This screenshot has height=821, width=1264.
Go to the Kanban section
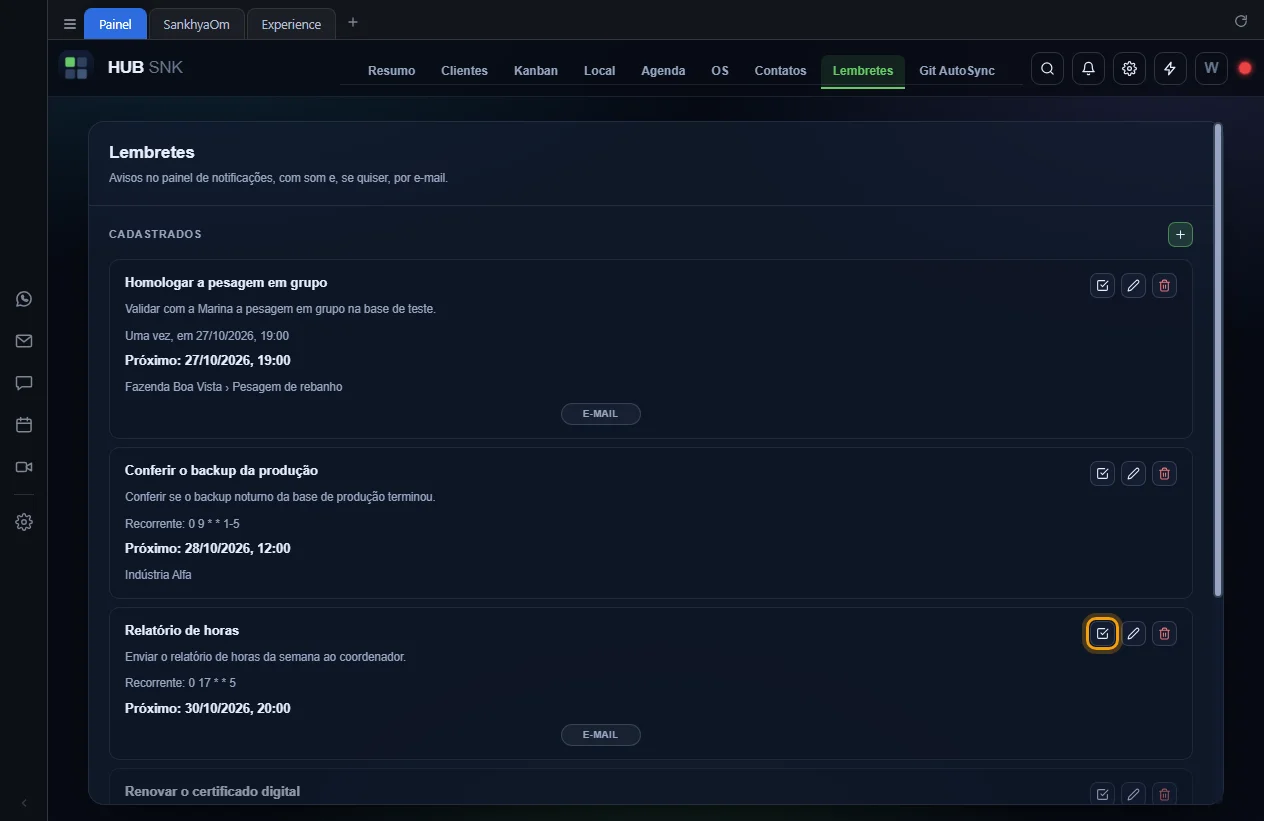pos(536,70)
